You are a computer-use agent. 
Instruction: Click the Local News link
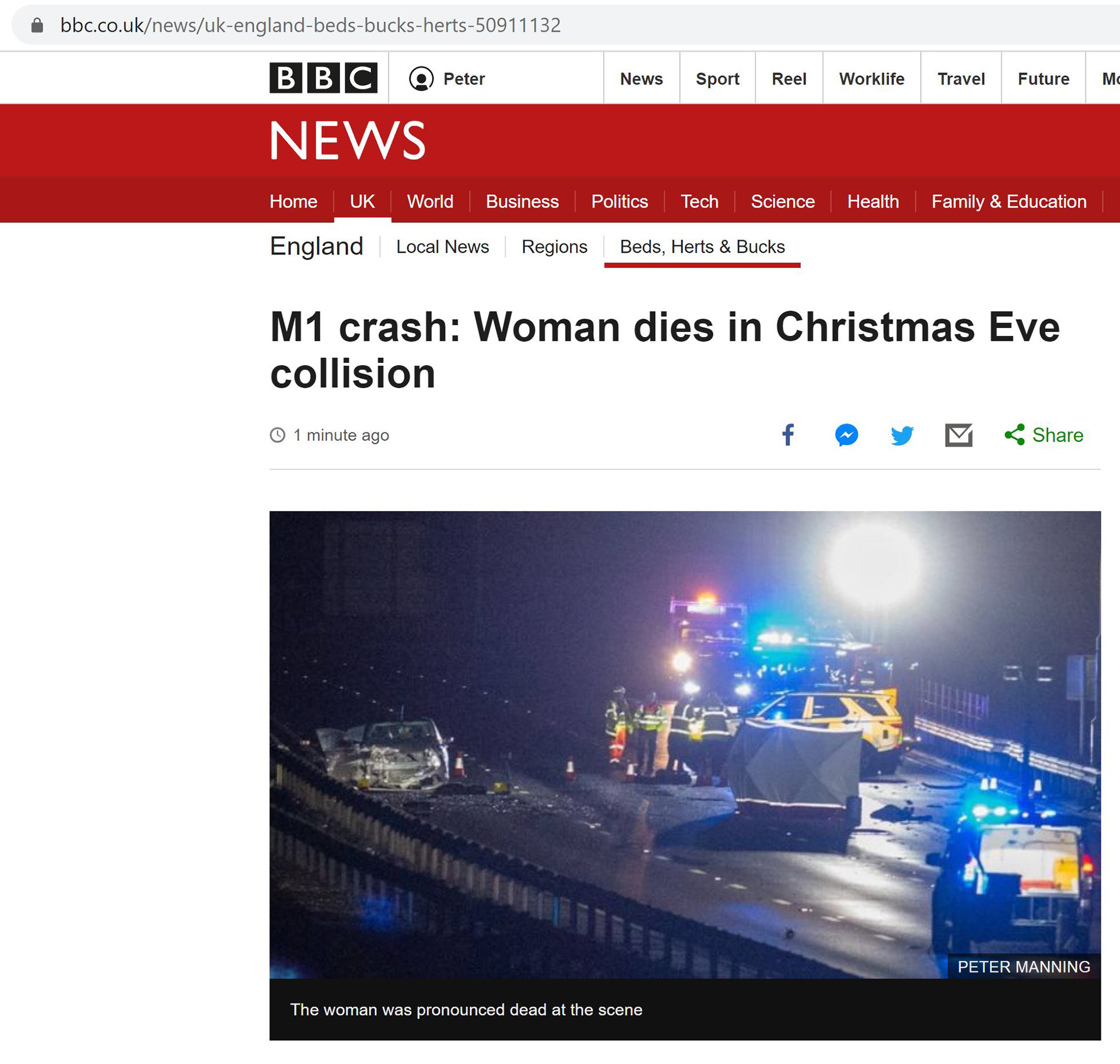tap(442, 247)
